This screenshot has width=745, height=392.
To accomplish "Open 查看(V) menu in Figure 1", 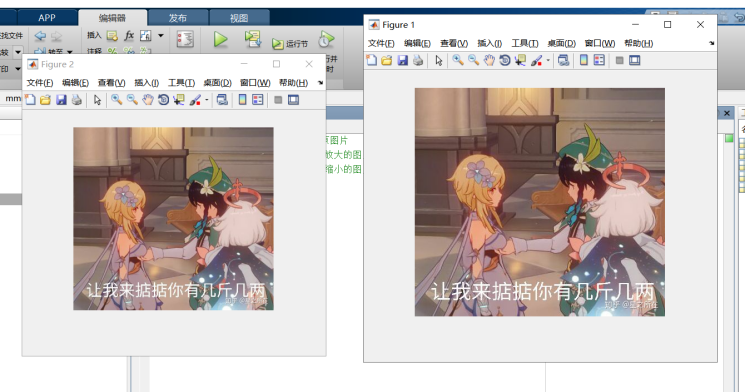I will pos(454,43).
